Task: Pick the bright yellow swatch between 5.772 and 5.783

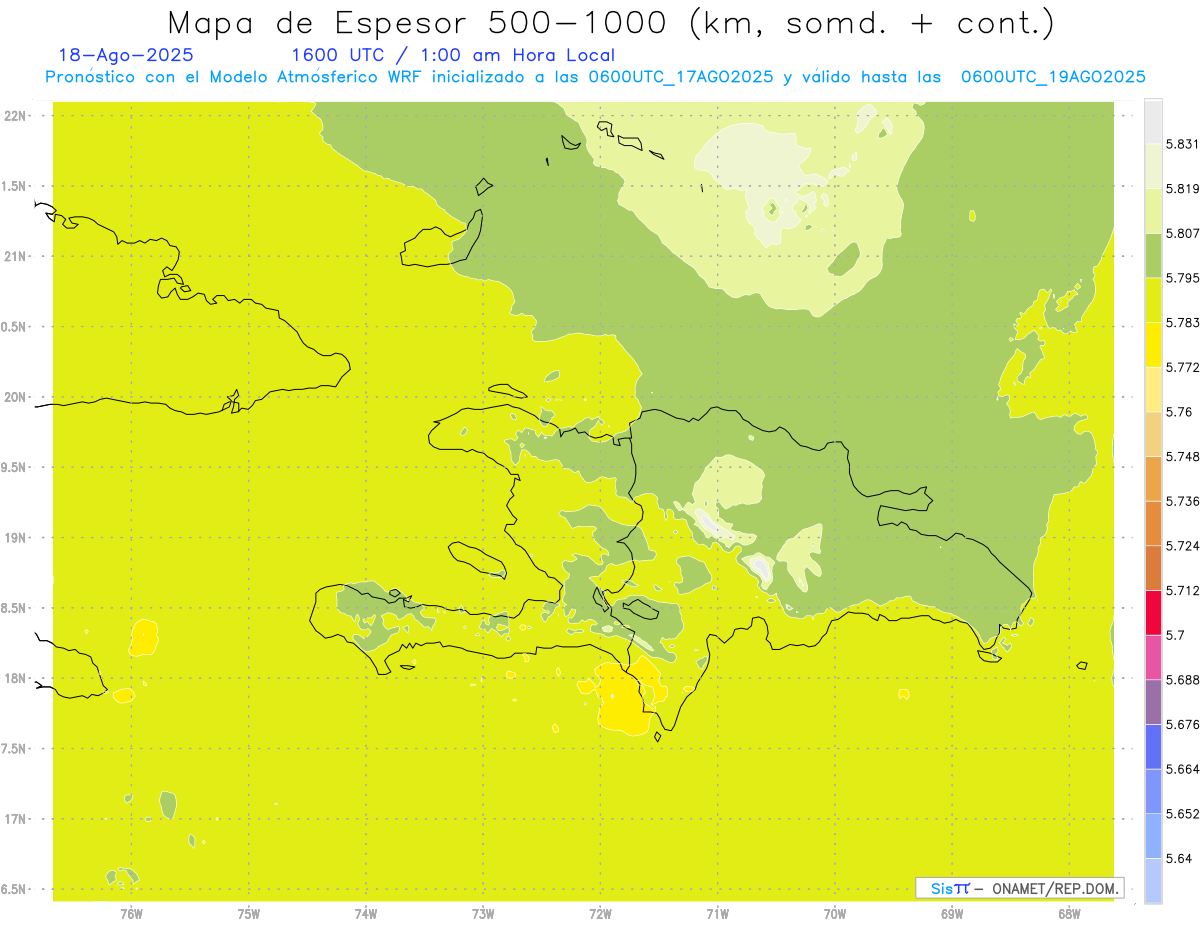Action: [x=1153, y=345]
